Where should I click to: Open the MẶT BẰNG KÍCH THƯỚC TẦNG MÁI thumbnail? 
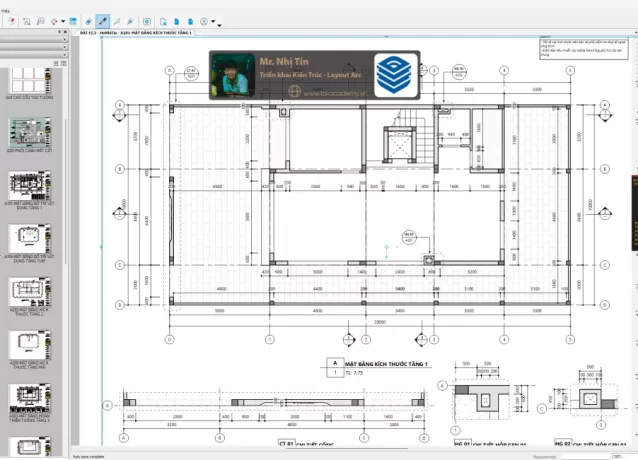coord(29,345)
